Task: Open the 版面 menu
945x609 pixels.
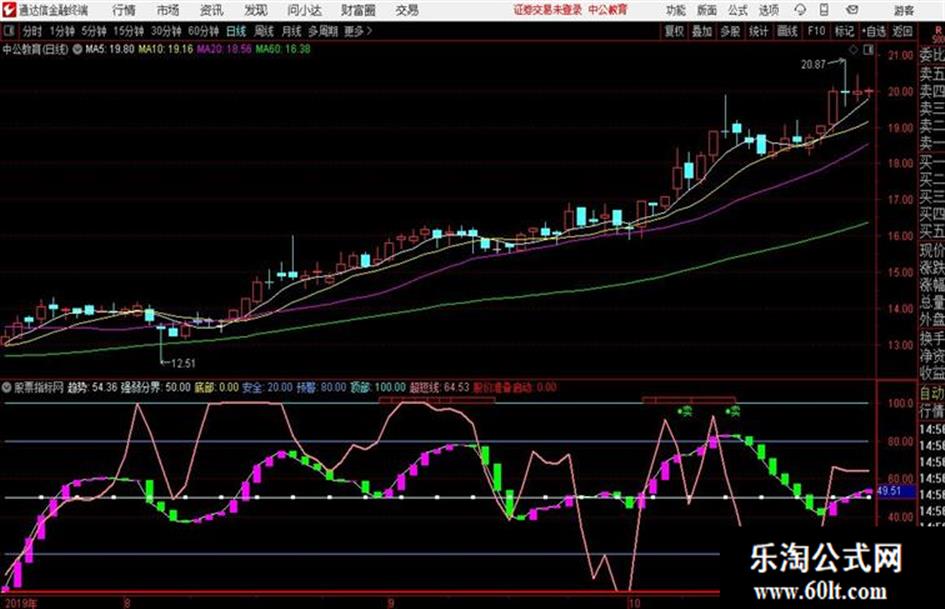Action: pyautogui.click(x=706, y=11)
